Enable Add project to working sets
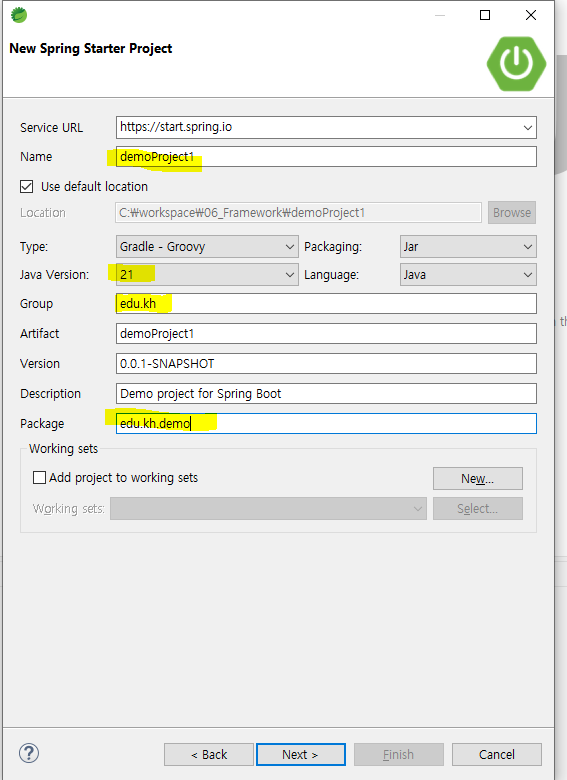Screen dimensions: 567x780 coord(39,478)
